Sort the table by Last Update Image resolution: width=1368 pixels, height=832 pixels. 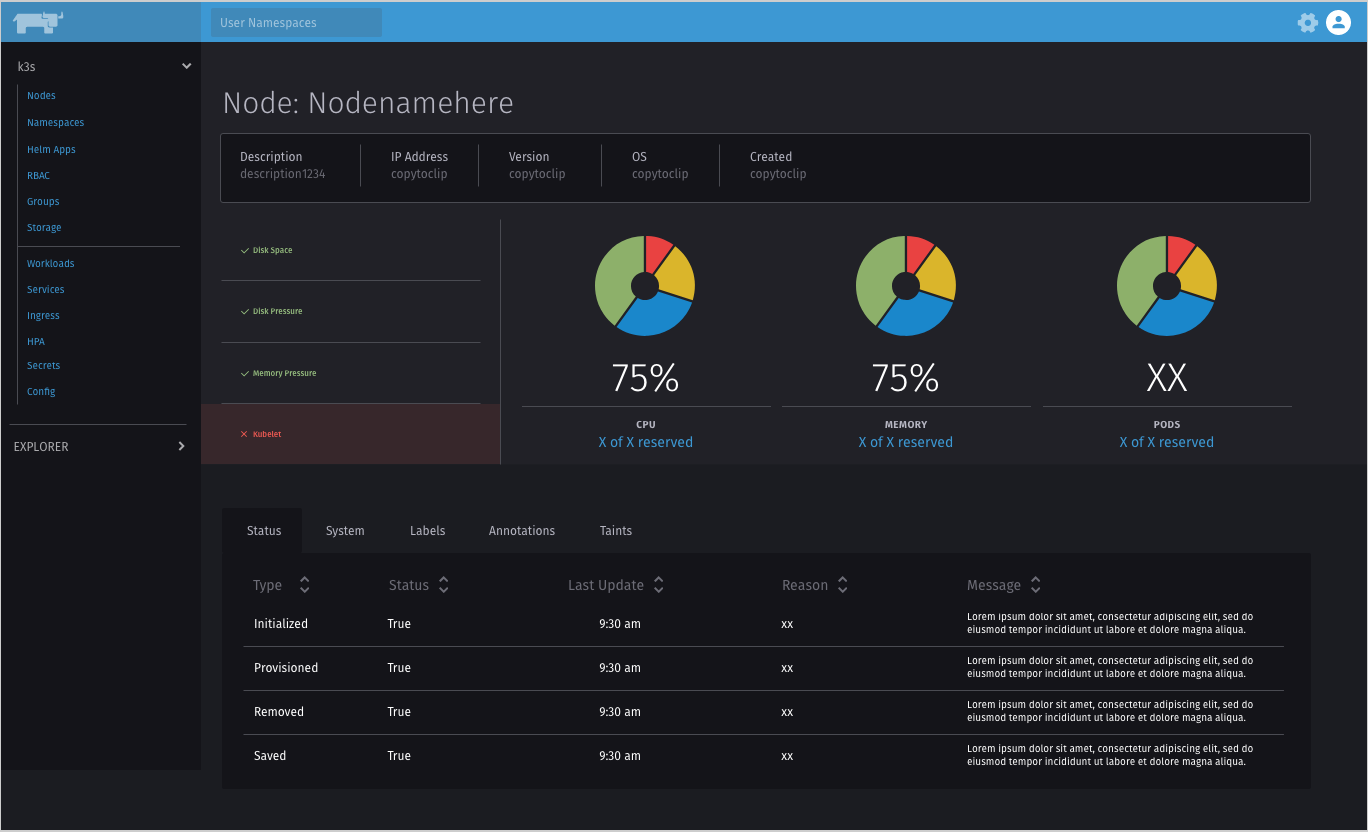pos(658,584)
